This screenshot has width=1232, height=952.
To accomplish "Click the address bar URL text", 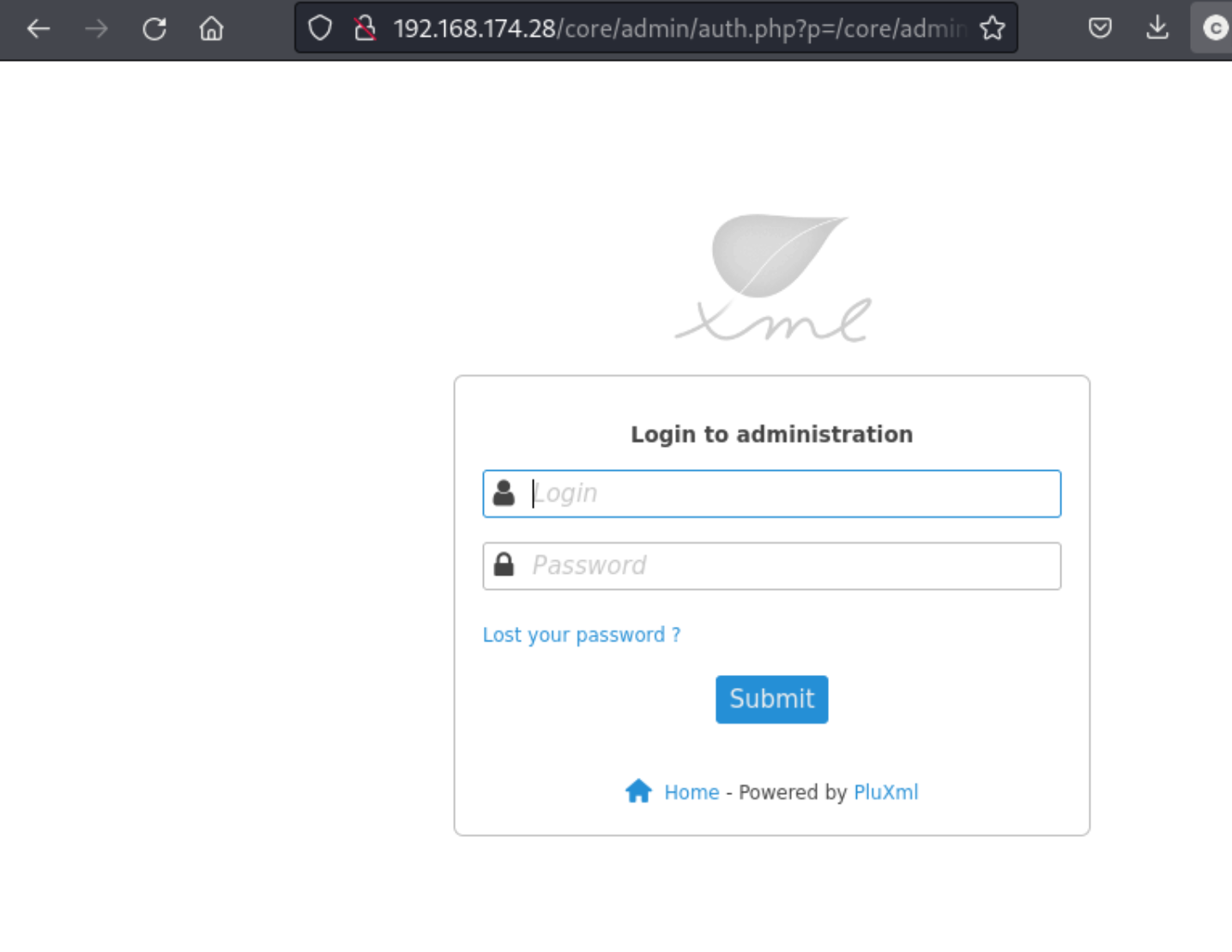I will 679,28.
